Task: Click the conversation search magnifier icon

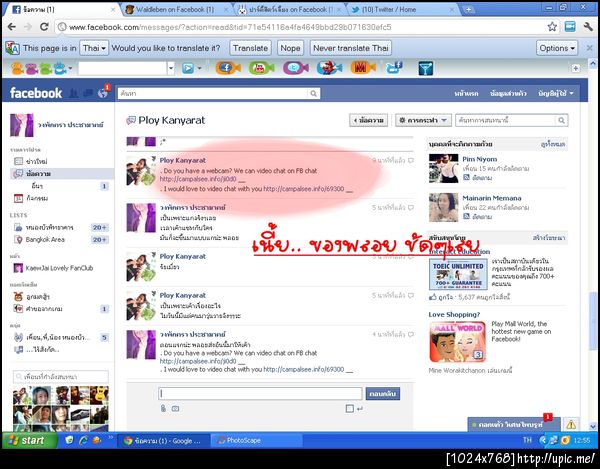Action: click(561, 120)
